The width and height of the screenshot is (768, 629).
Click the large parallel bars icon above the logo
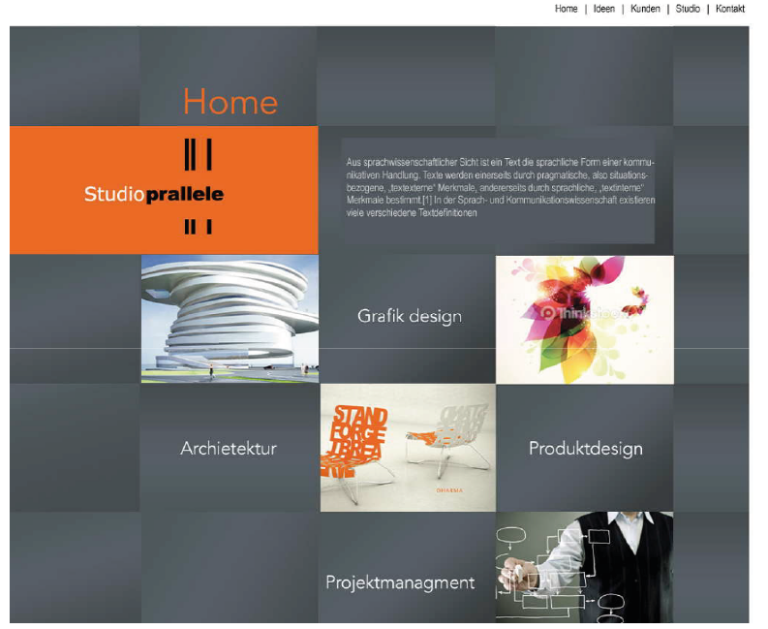[x=198, y=154]
